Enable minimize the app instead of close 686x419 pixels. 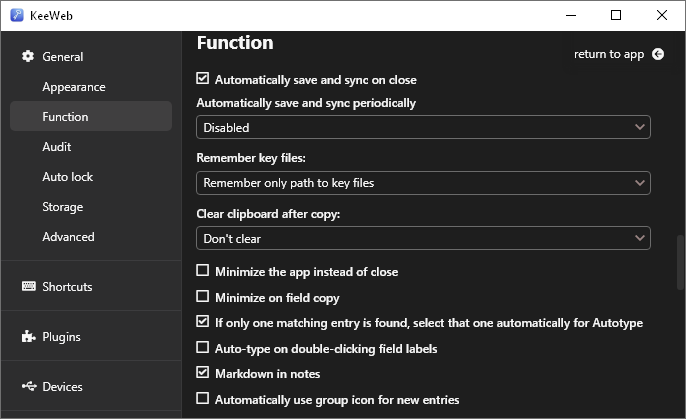coord(203,271)
